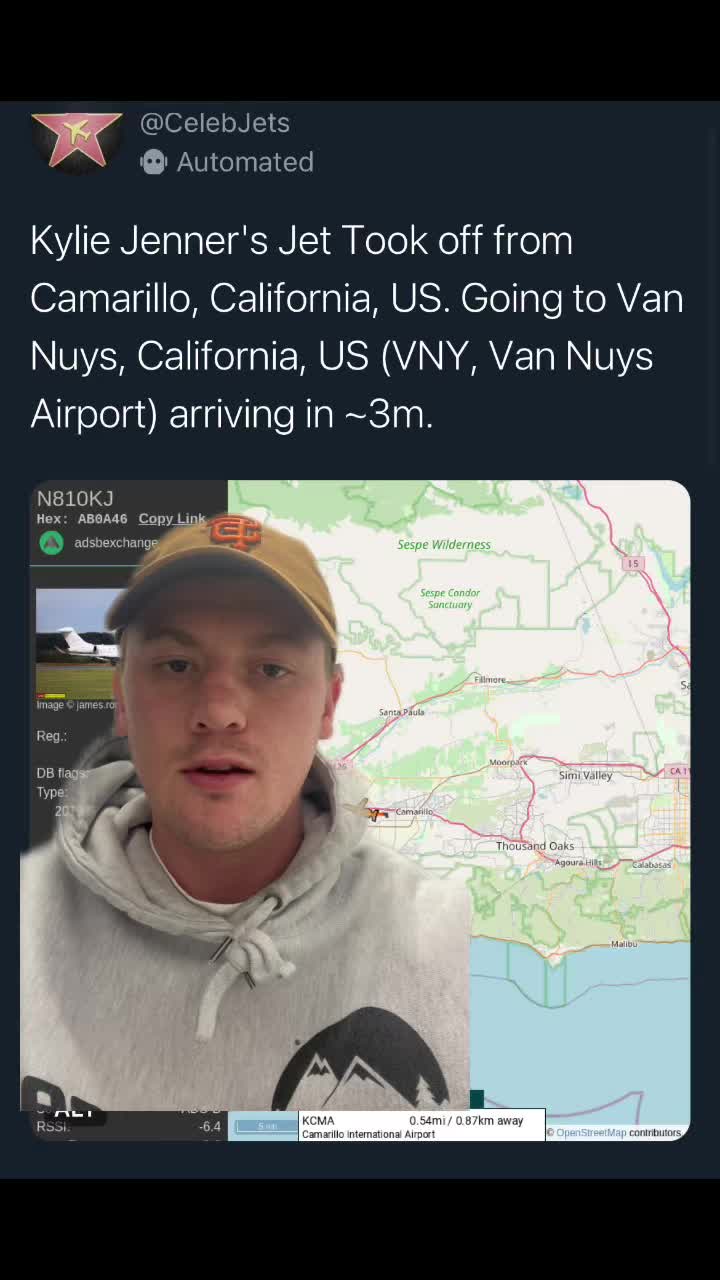This screenshot has height=1280, width=720.
Task: Open the CelebJets star profile avatar
Action: (76, 141)
